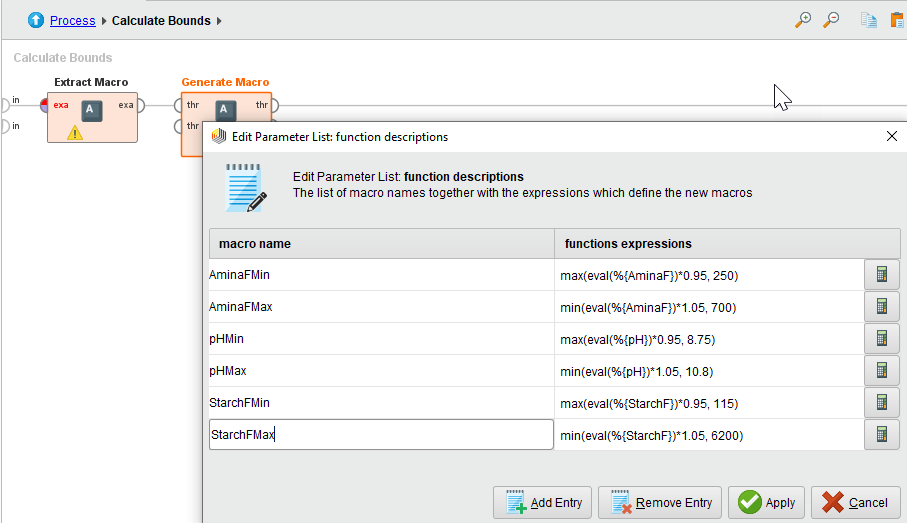Click the Process breadcrumb link
This screenshot has width=907, height=523.
click(x=72, y=21)
